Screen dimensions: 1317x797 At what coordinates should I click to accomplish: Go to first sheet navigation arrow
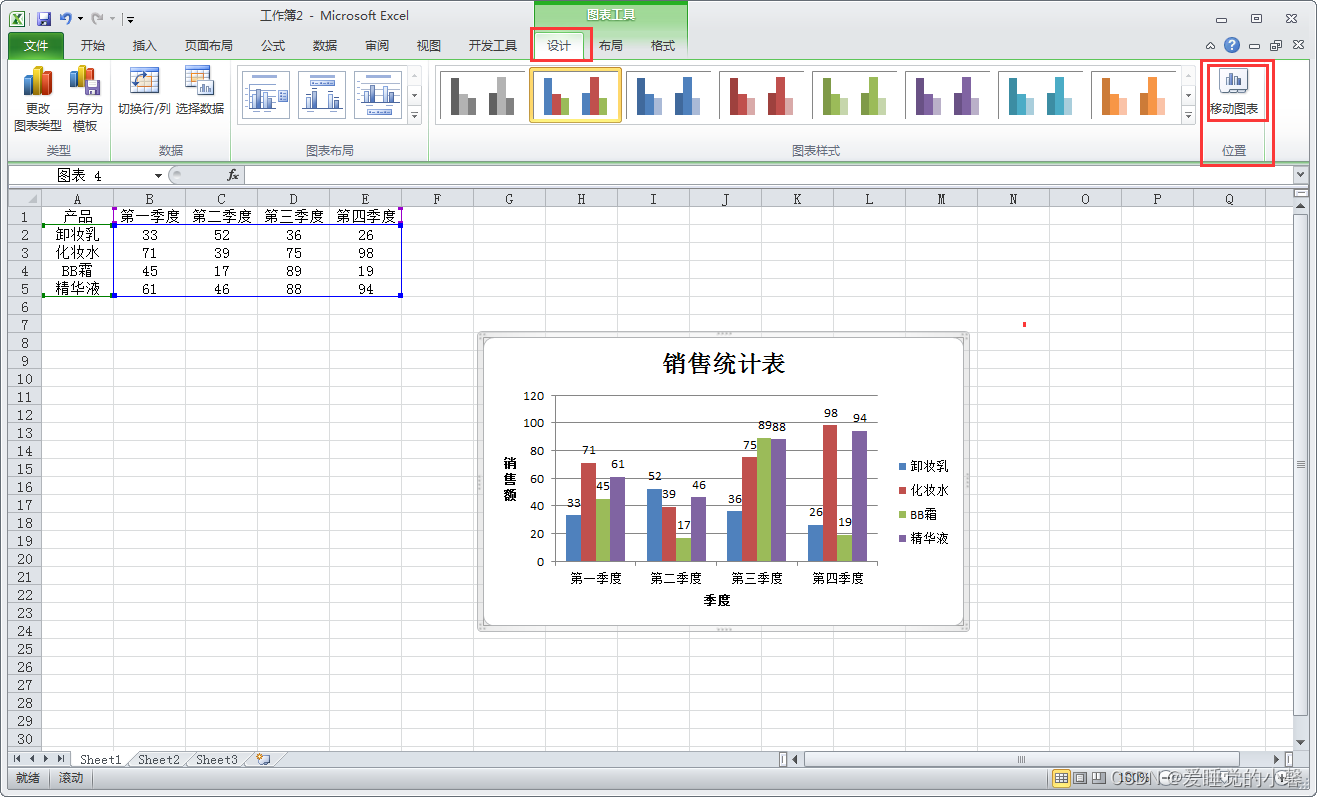tap(17, 759)
